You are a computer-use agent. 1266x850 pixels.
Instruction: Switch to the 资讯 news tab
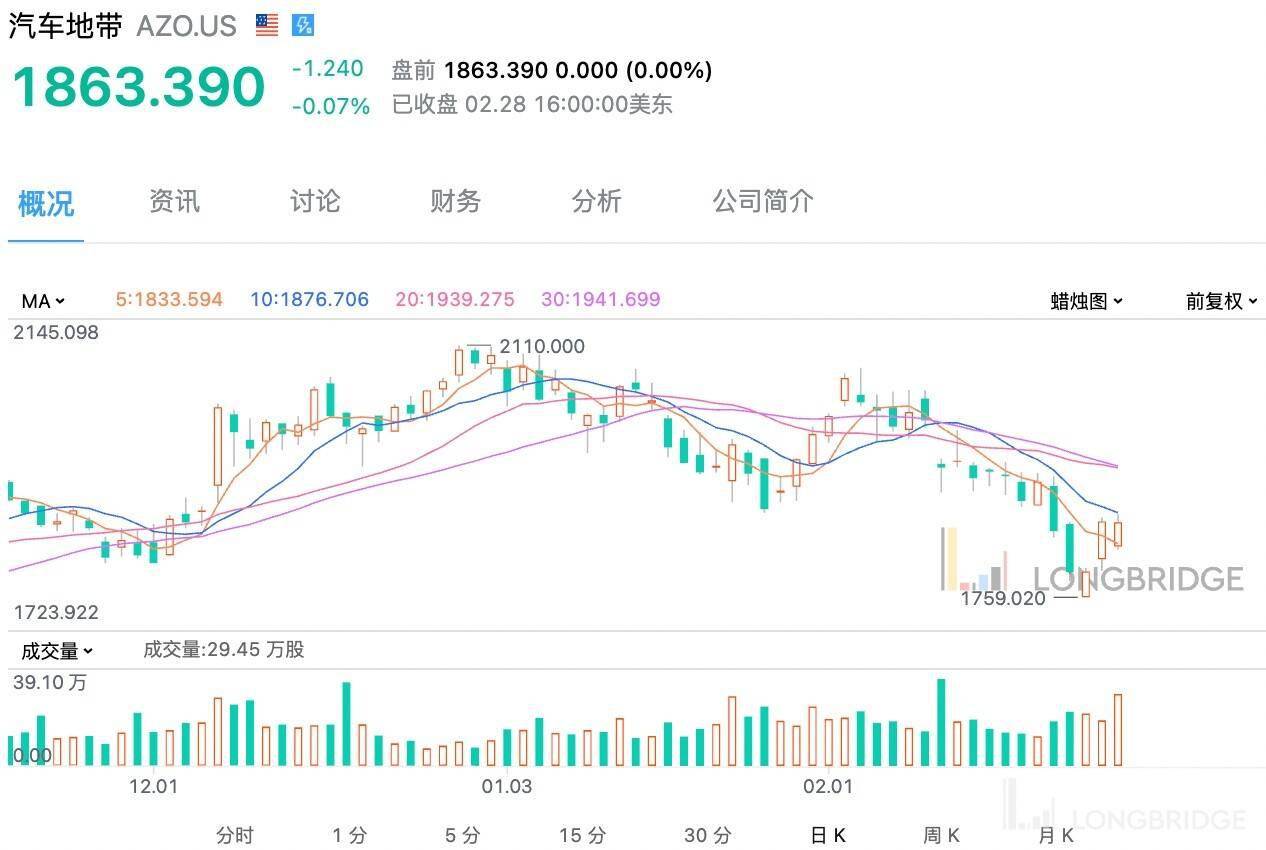(x=174, y=202)
